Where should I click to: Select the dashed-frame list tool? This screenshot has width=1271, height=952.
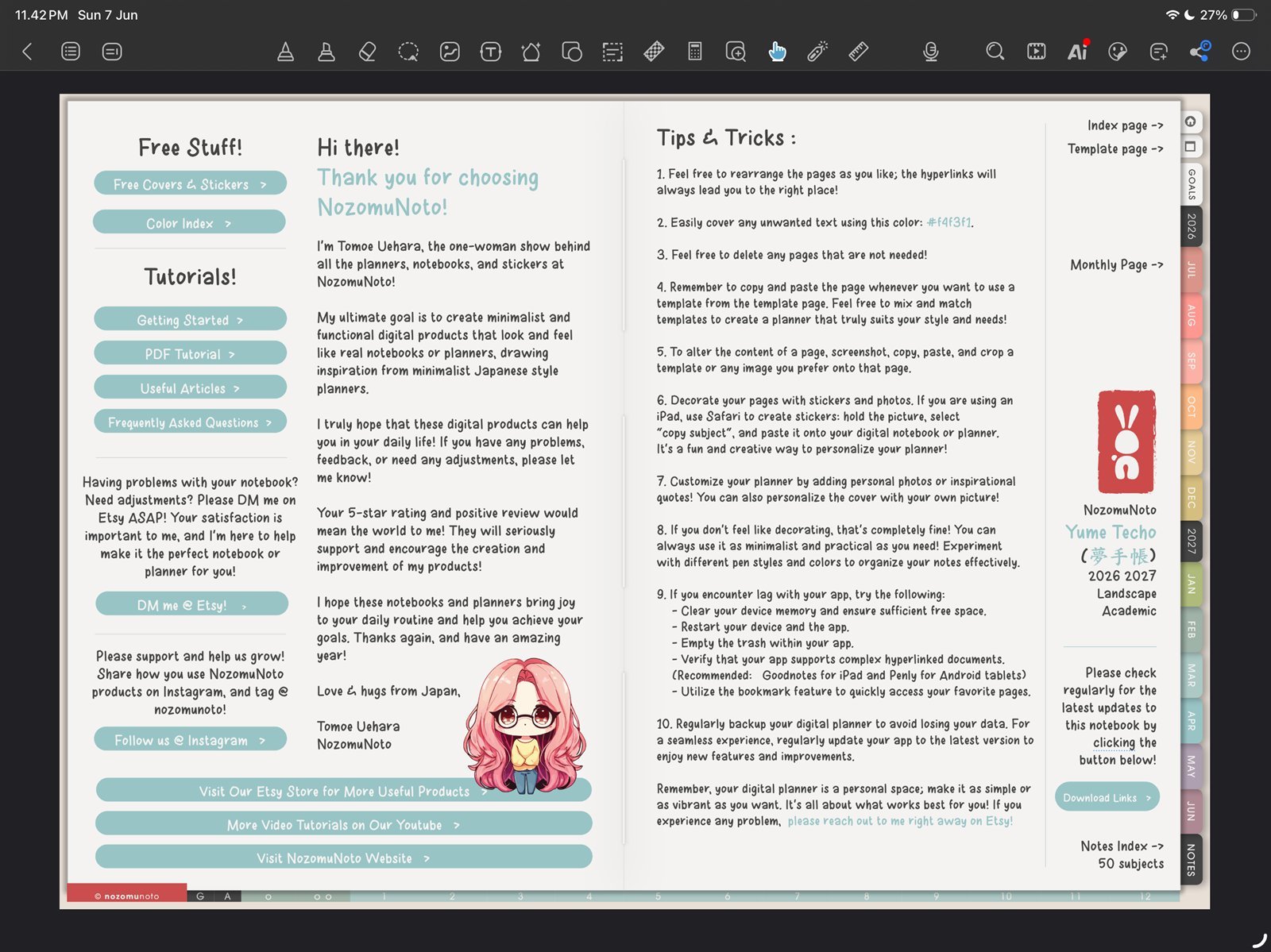click(x=612, y=52)
